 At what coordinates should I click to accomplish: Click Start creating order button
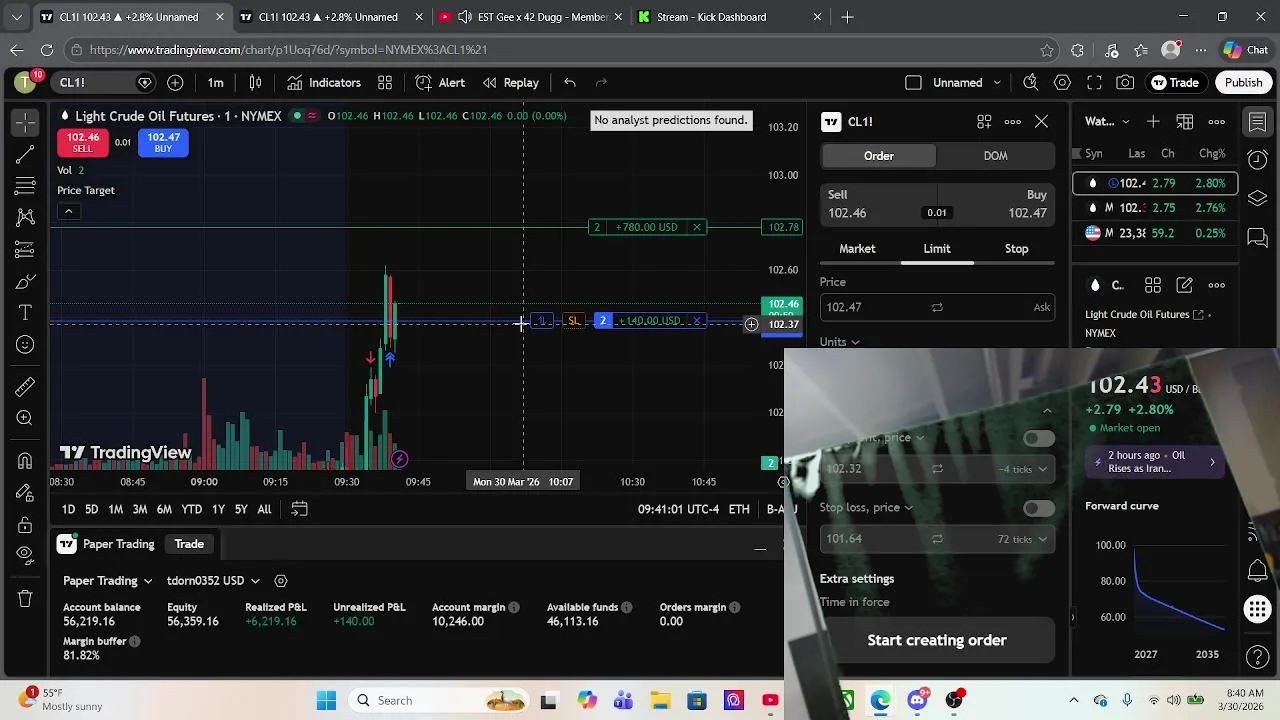937,641
